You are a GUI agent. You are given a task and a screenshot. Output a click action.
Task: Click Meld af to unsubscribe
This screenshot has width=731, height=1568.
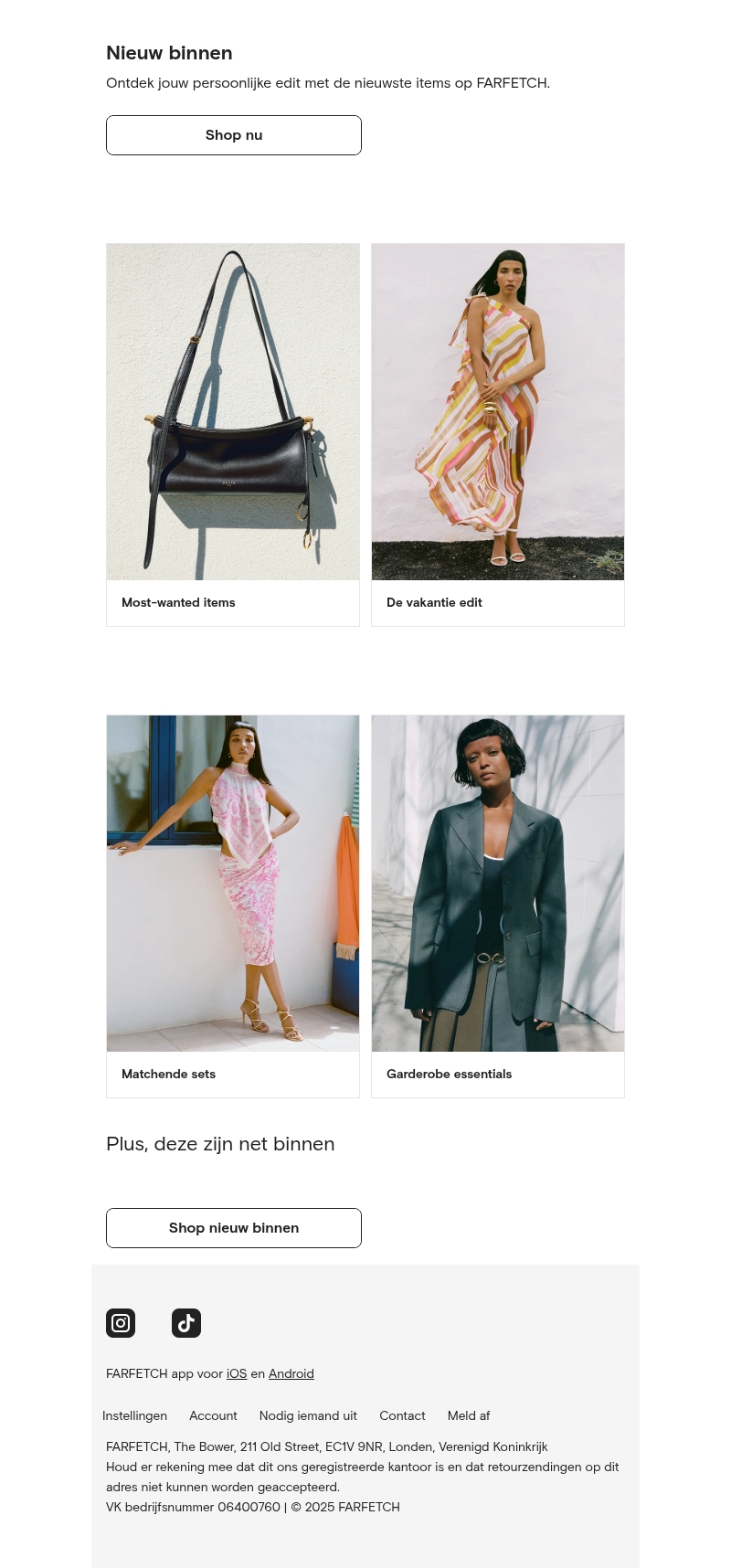pos(469,1416)
